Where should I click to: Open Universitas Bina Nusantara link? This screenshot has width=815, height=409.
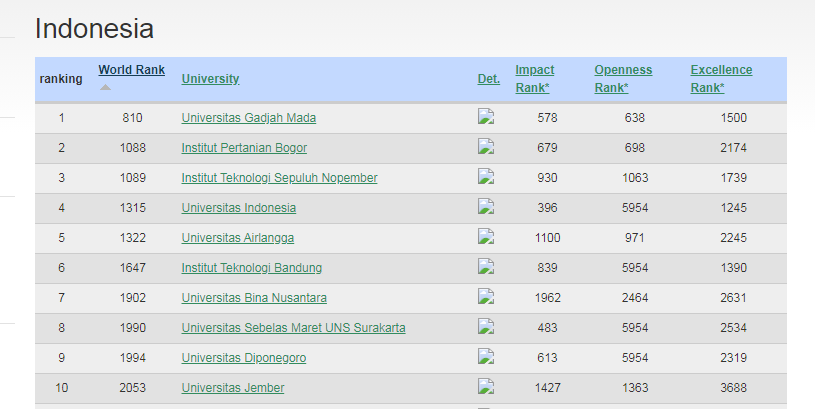pos(254,298)
